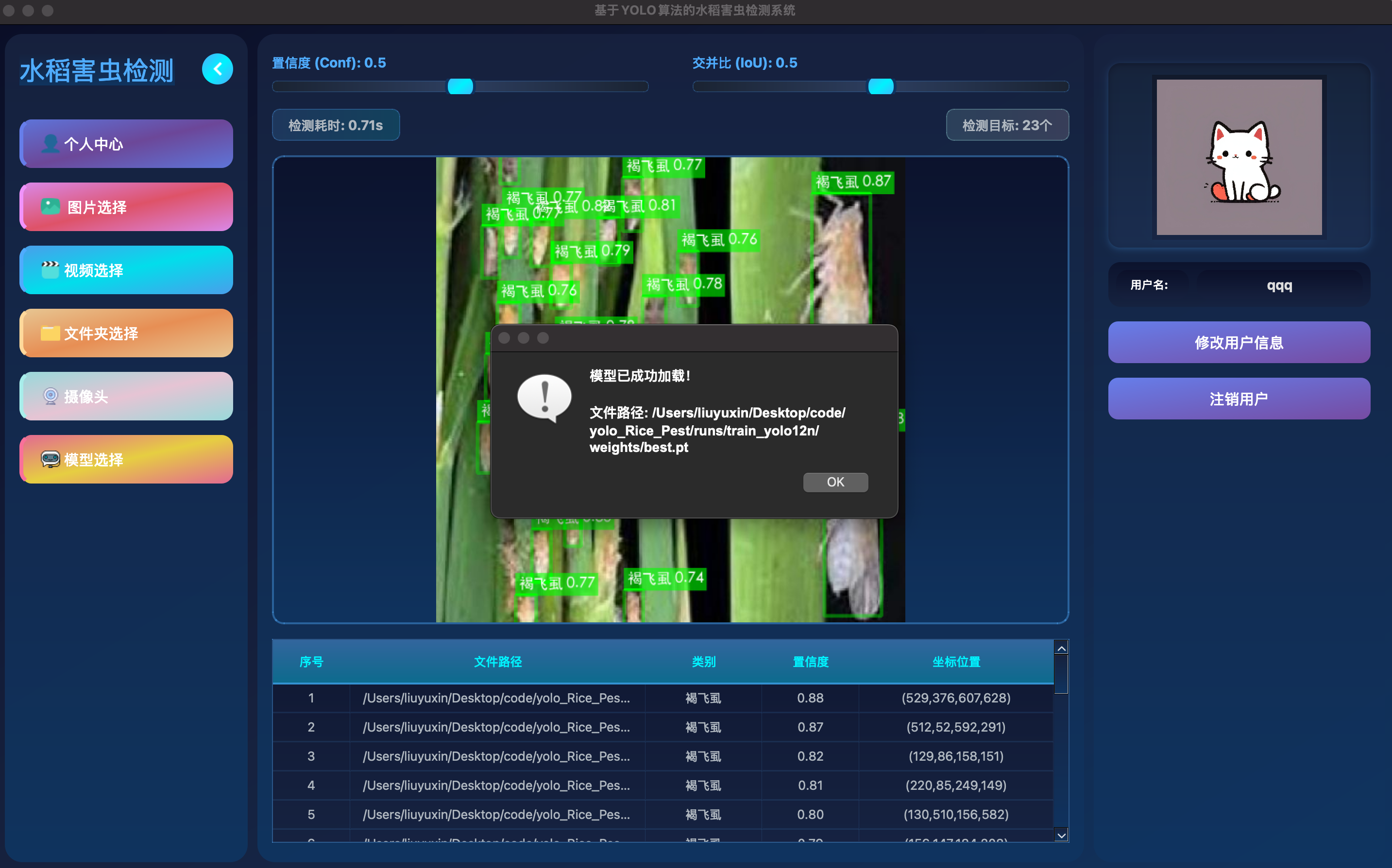This screenshot has height=868, width=1392.
Task: Click the robot icon in 模型选择
Action: 51,459
